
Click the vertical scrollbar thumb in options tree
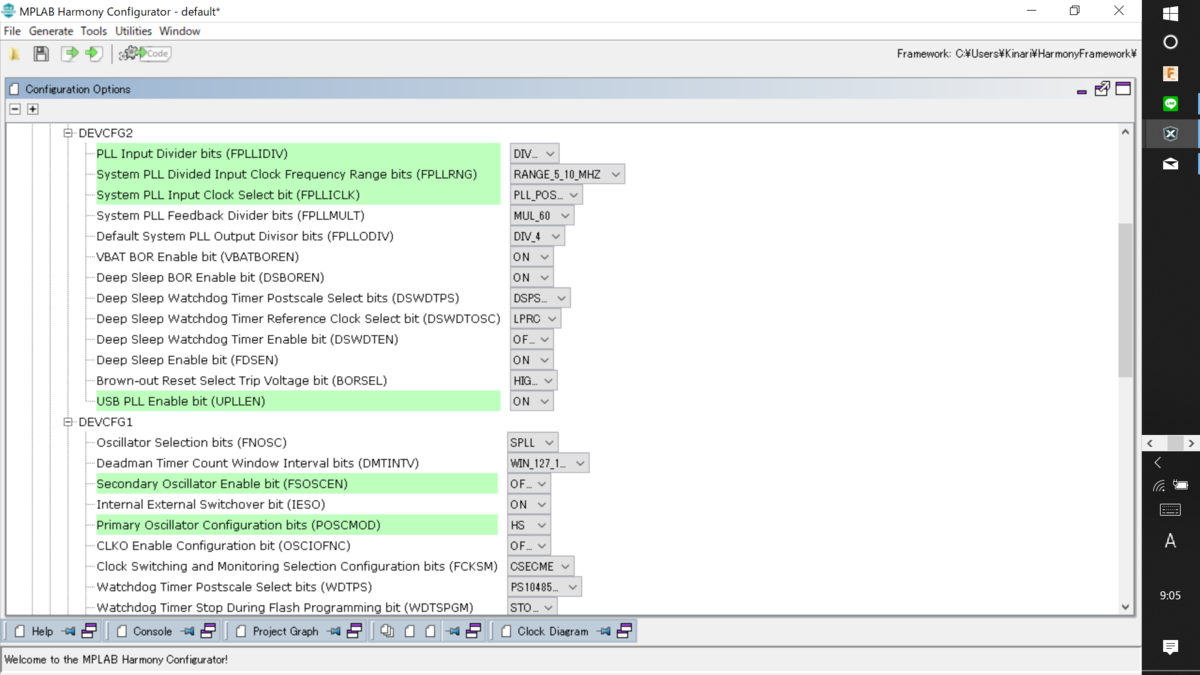[x=1126, y=300]
